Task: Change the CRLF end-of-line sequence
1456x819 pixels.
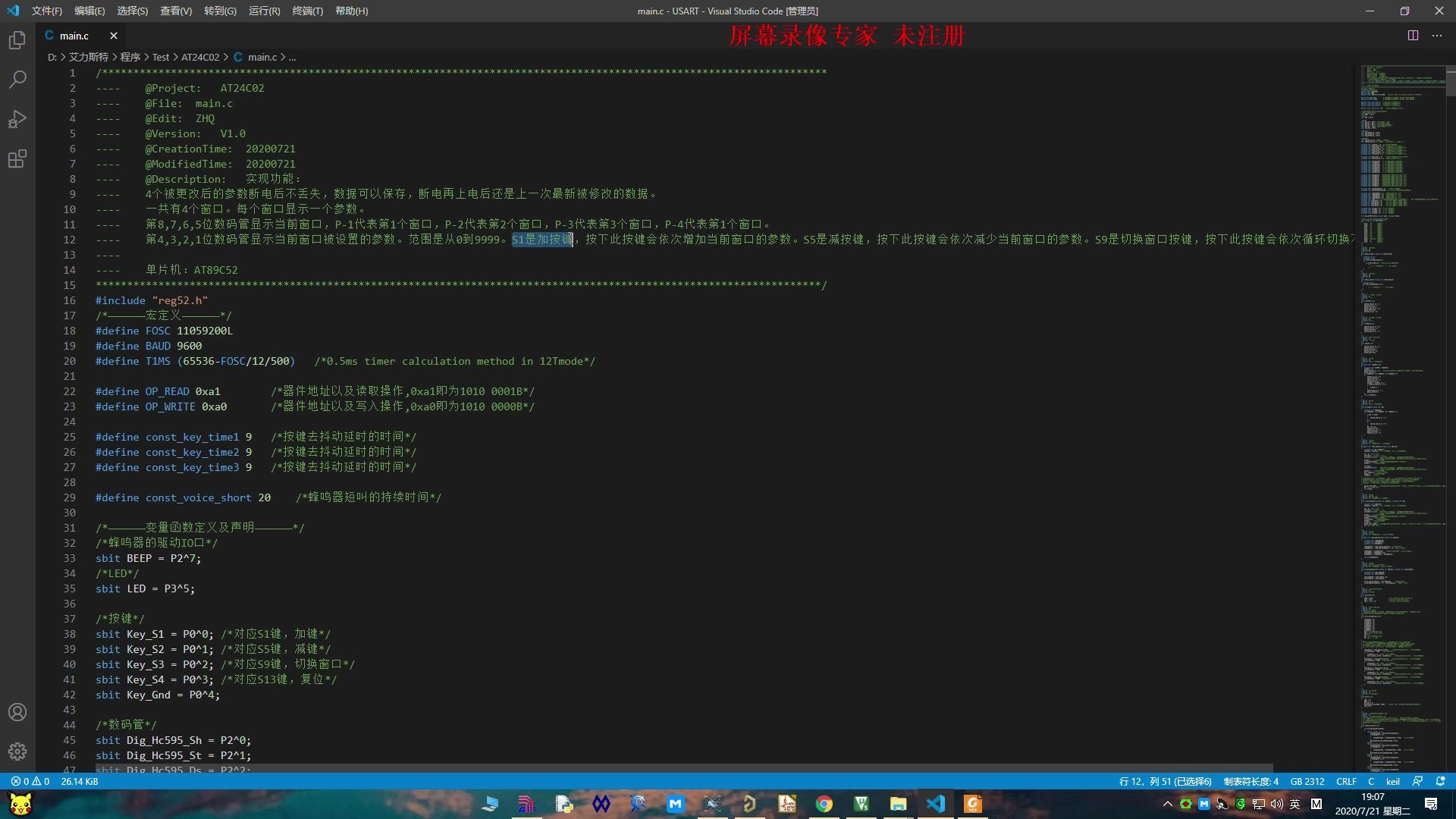Action: click(x=1346, y=781)
